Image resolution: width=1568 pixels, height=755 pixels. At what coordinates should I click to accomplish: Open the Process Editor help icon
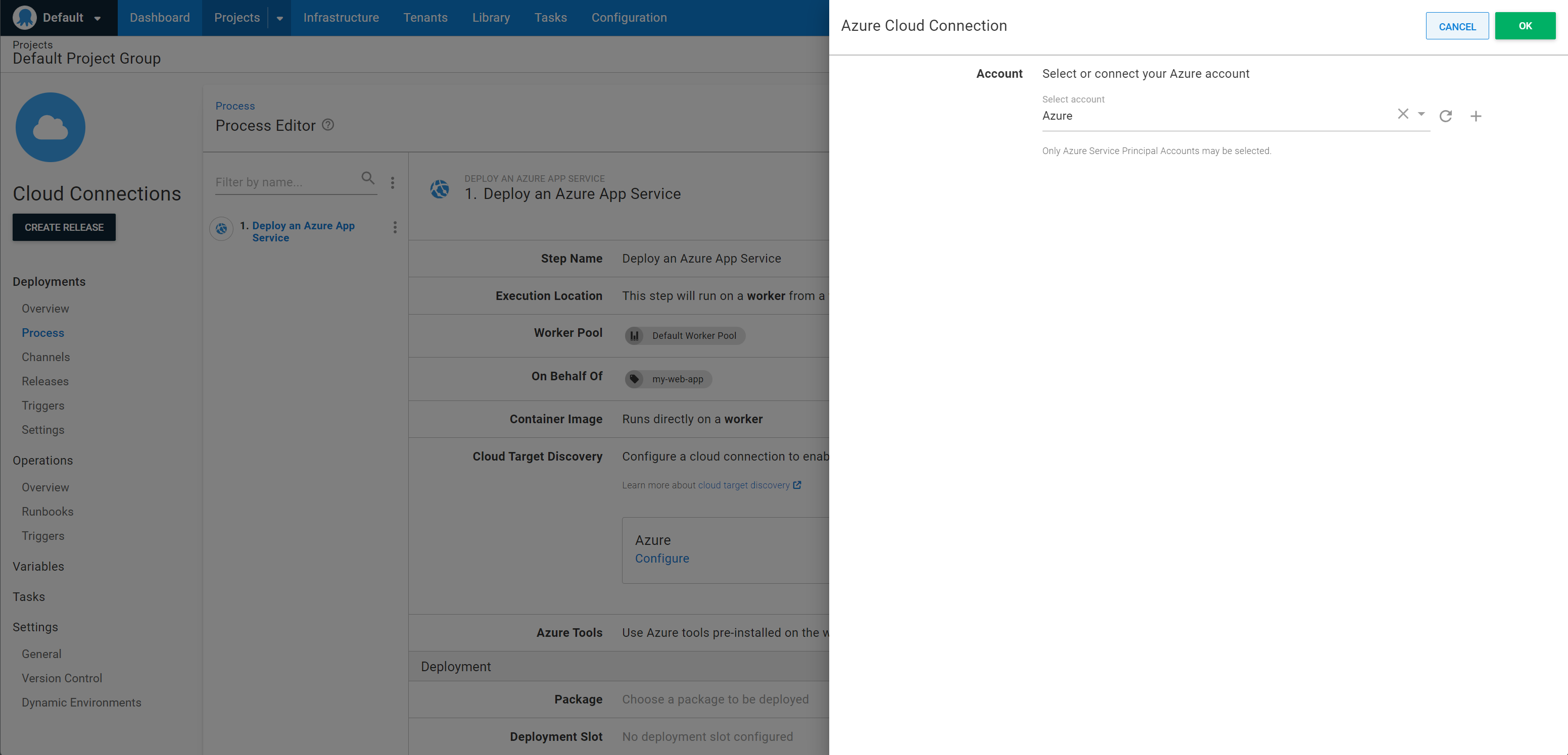click(327, 125)
